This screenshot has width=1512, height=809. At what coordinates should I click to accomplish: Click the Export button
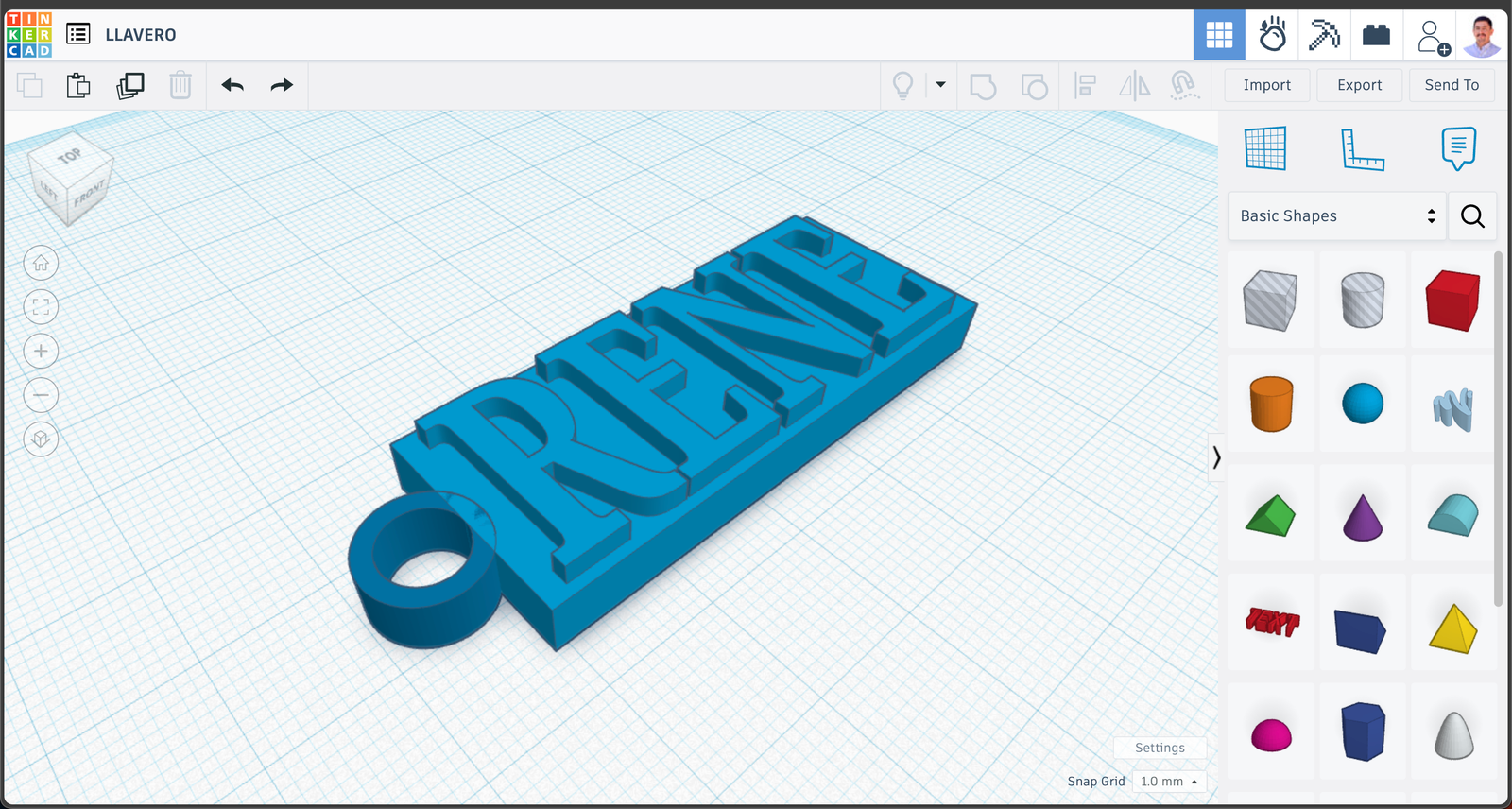click(1360, 85)
